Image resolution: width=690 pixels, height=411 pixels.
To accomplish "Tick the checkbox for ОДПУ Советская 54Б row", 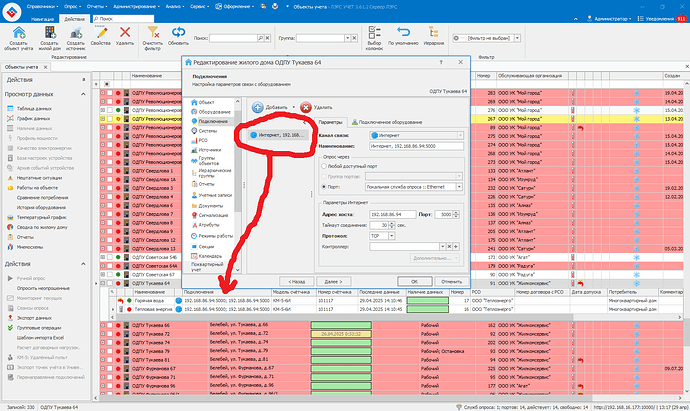I will pos(110,257).
